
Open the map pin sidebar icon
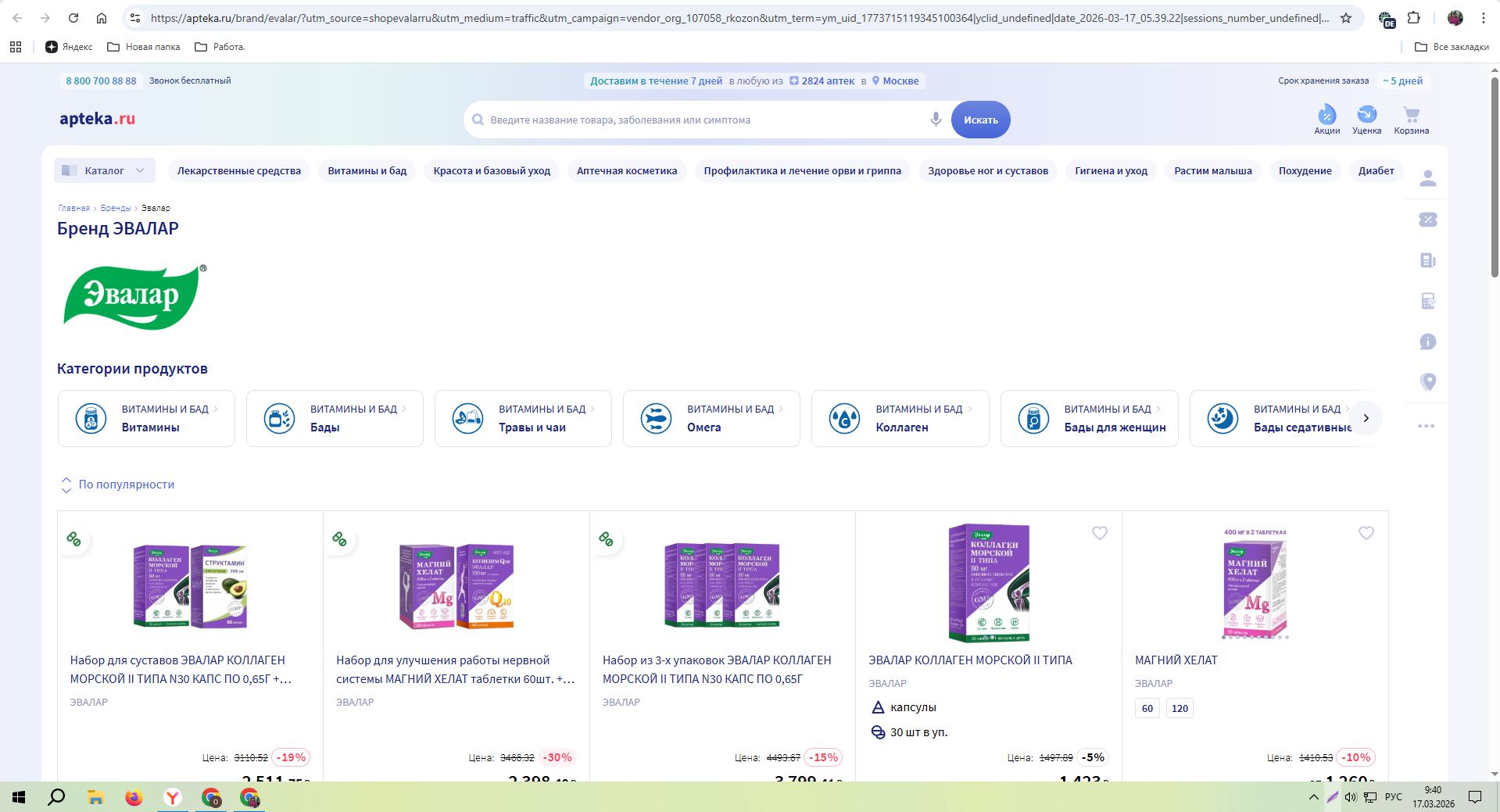tap(1427, 382)
